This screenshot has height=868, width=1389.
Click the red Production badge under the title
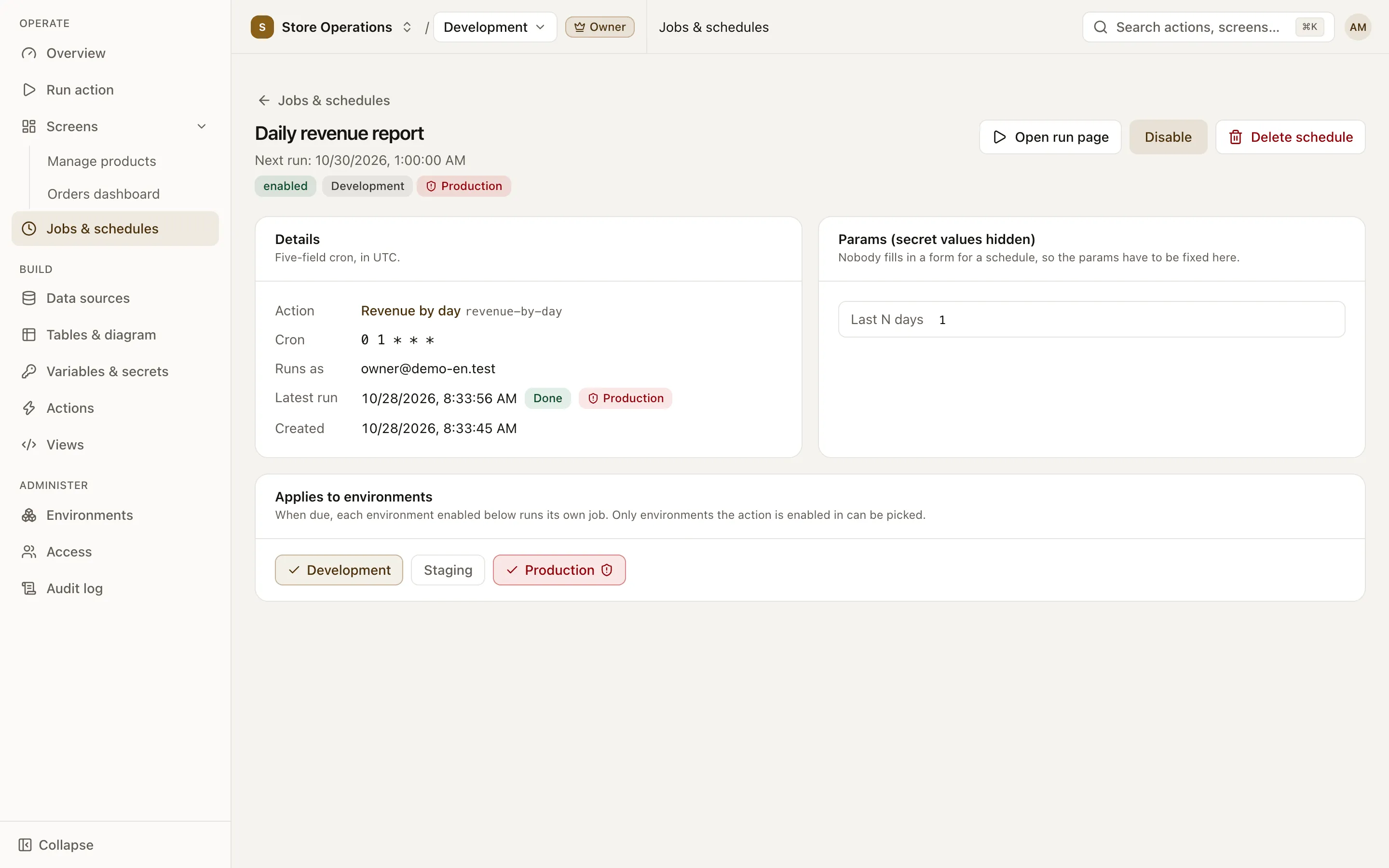coord(464,186)
